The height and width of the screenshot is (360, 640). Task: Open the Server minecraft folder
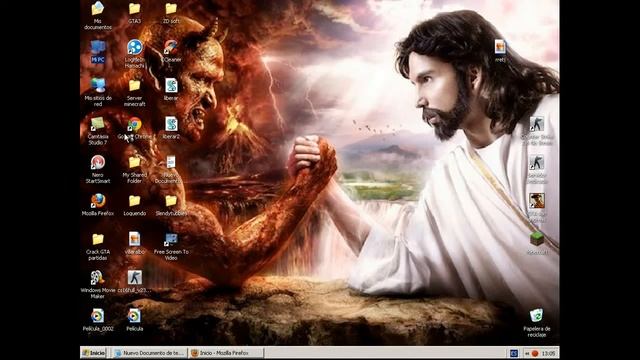click(134, 93)
